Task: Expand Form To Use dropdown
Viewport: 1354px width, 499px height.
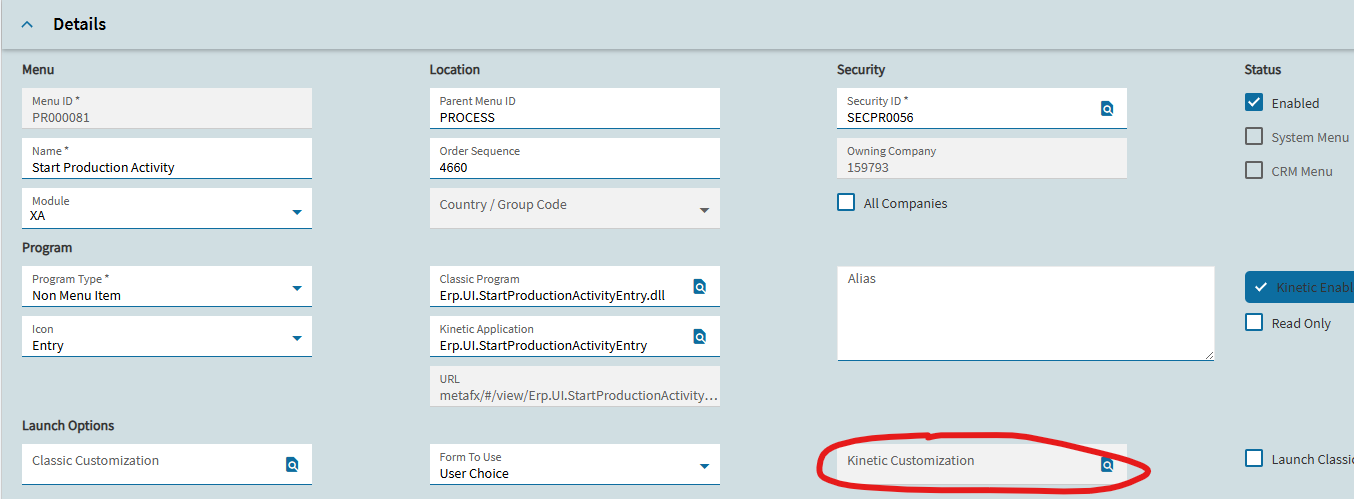Action: click(704, 467)
